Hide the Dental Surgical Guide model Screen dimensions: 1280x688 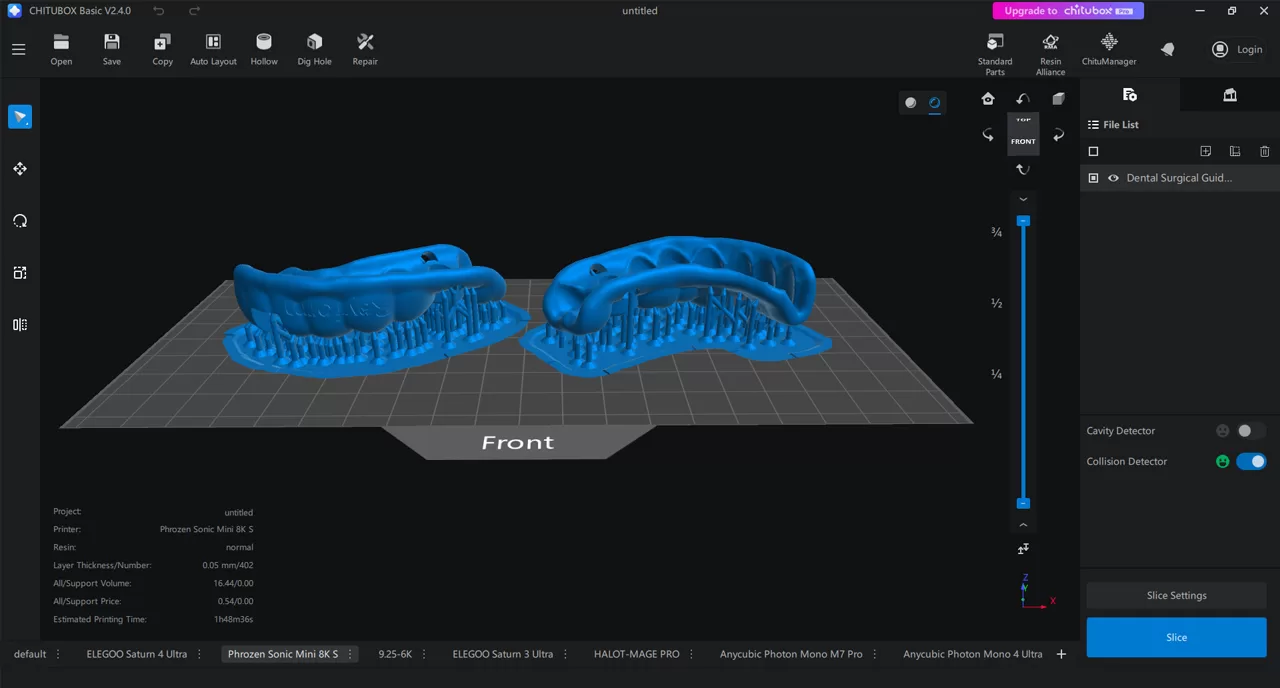click(x=1113, y=177)
